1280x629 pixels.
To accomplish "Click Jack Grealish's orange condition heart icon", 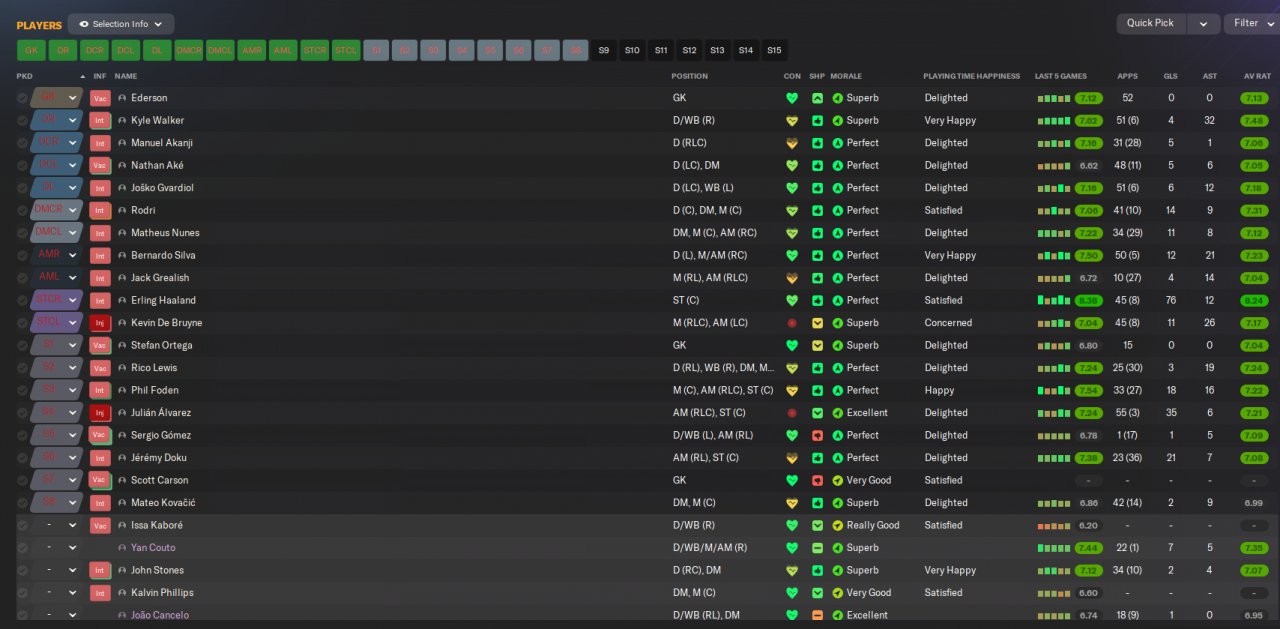I will (x=792, y=278).
